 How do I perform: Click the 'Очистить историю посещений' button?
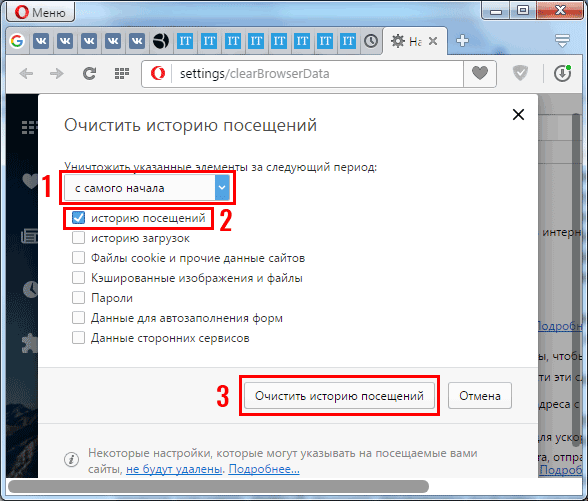point(339,396)
